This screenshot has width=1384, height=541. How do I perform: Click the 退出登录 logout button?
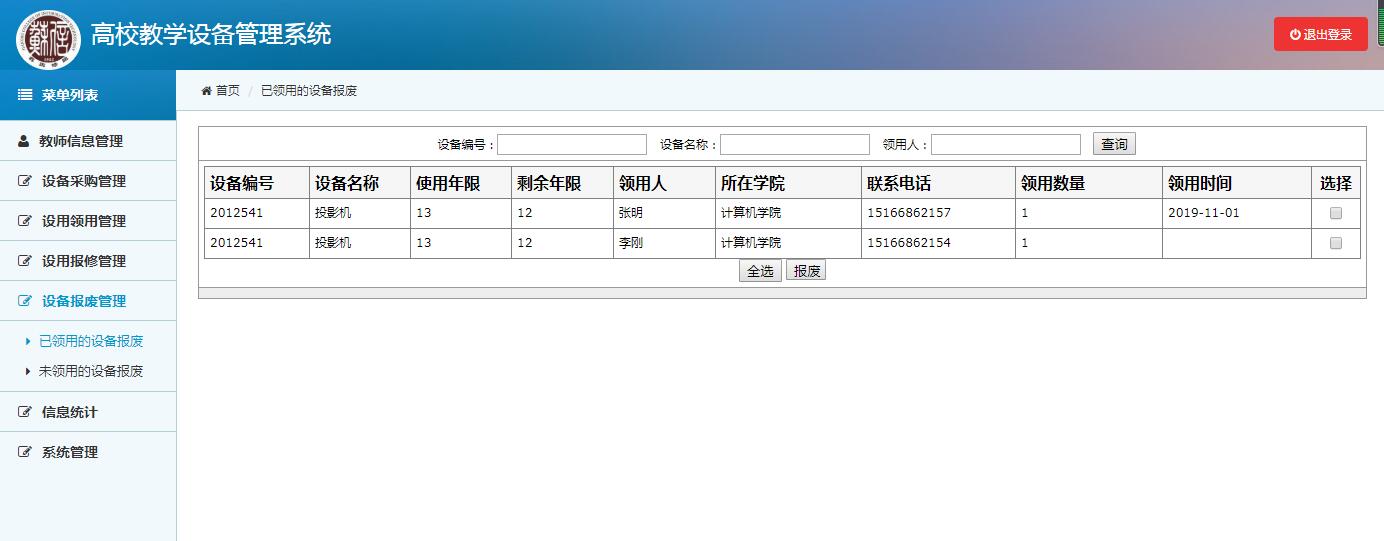(x=1320, y=34)
